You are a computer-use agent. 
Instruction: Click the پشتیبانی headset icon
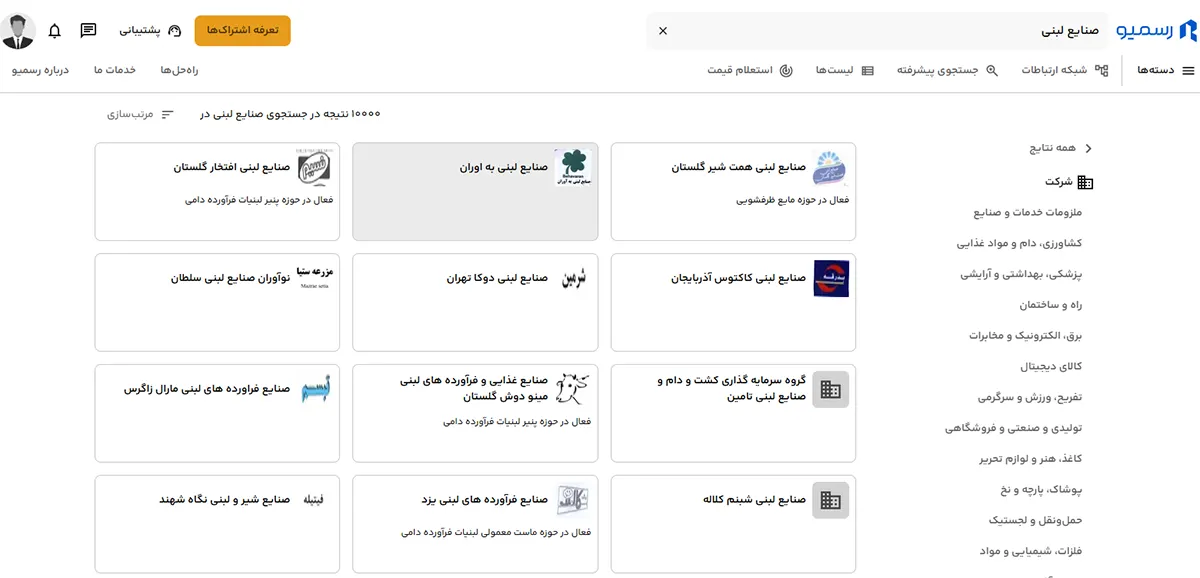[x=175, y=31]
